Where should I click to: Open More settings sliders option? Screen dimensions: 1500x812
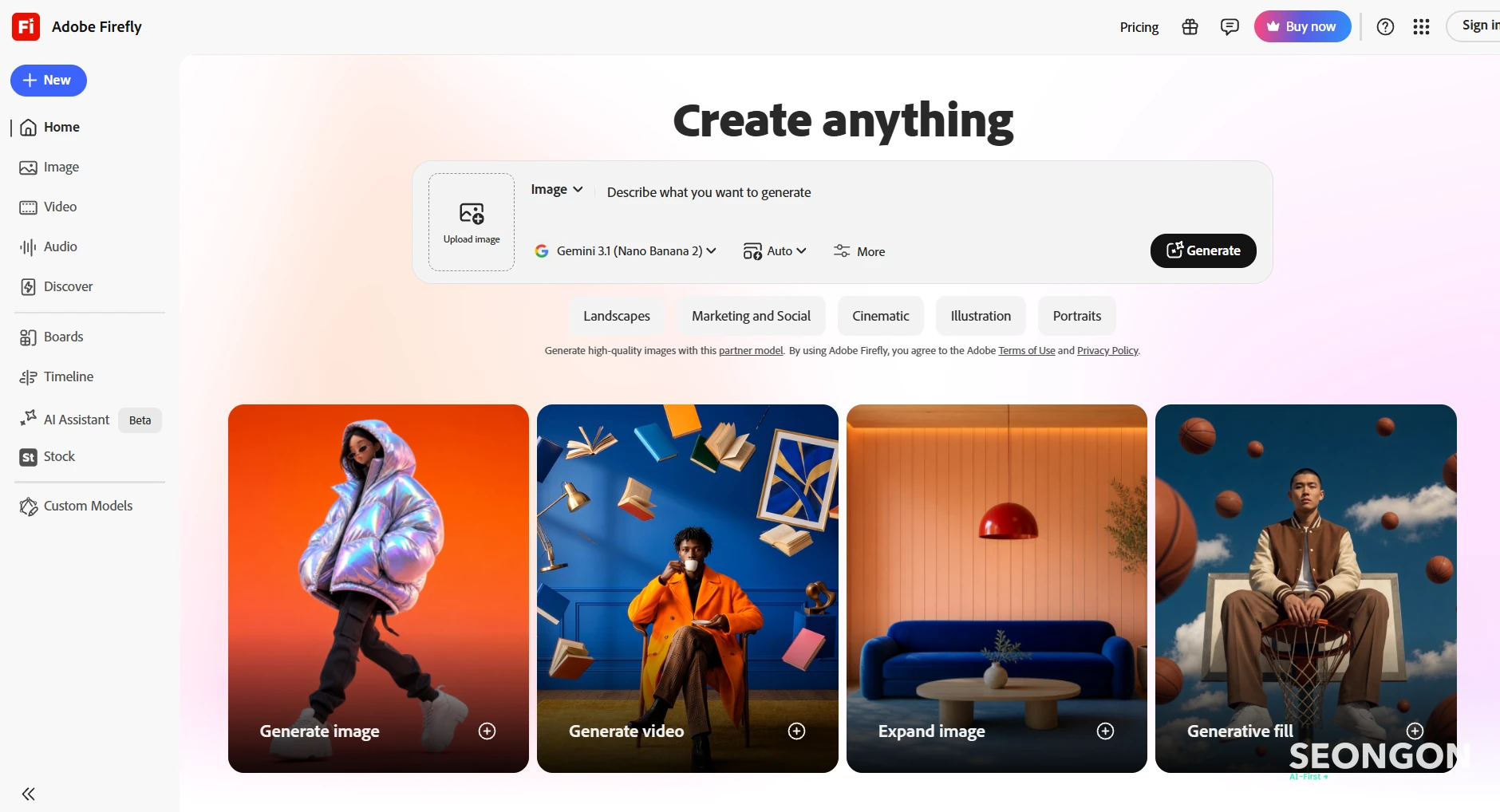point(859,251)
